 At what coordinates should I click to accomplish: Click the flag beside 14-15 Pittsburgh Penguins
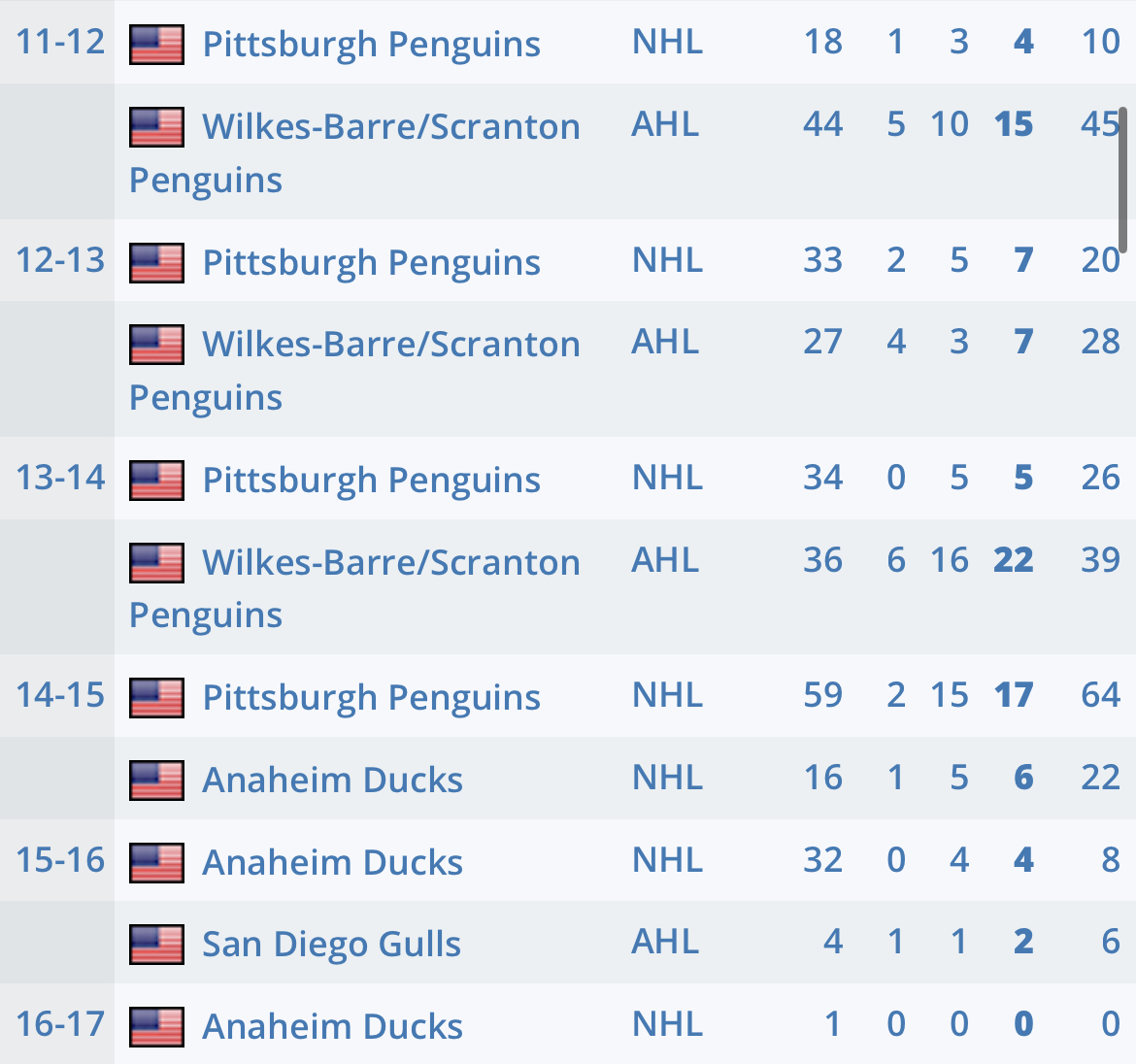[x=156, y=698]
